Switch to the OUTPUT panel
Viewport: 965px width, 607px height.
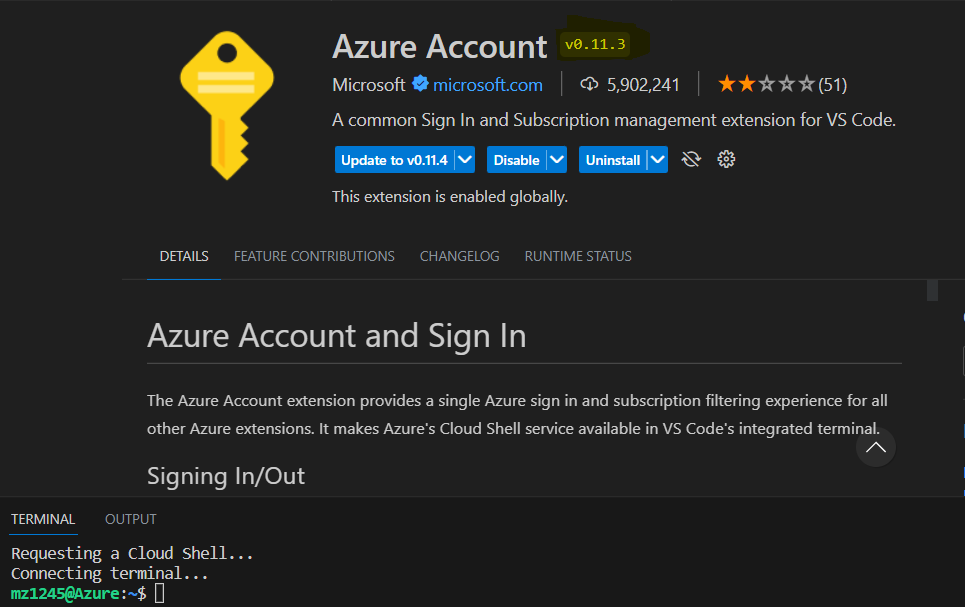130,519
